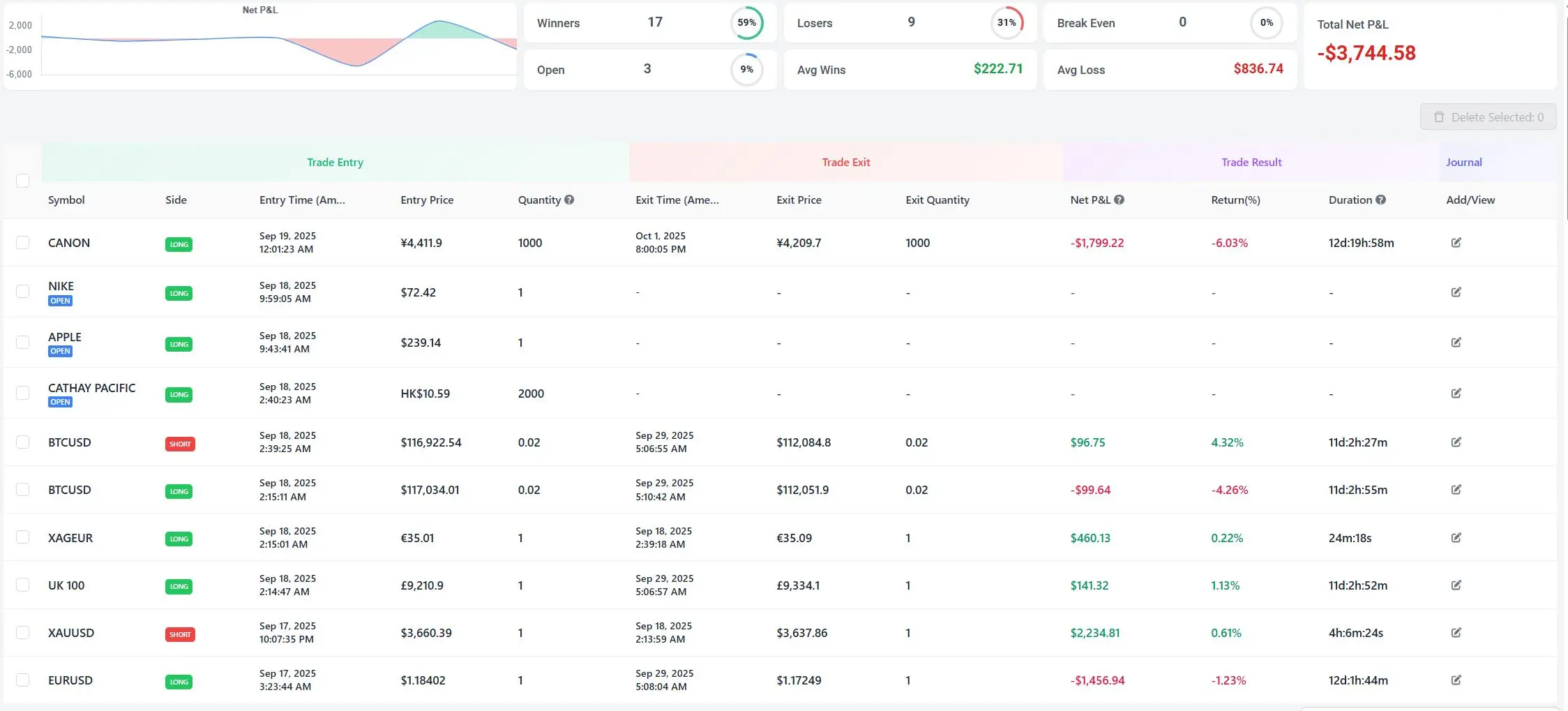This screenshot has width=1568, height=711.
Task: Sort by Symbol column header
Action: click(x=66, y=200)
